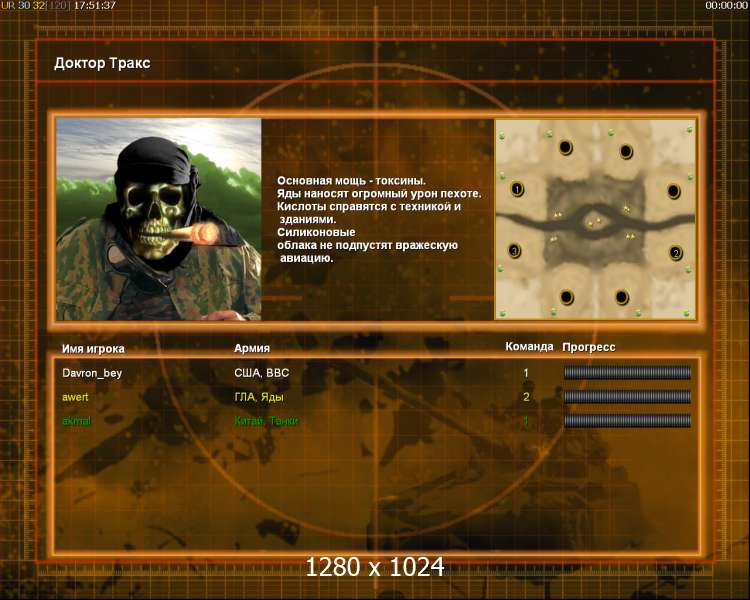Screen dimensions: 750x600
Task: Click the army entry "Китай, Танки"
Action: click(x=266, y=421)
